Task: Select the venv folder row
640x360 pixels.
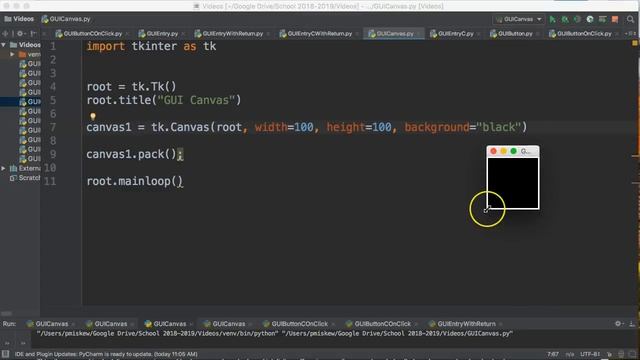Action: click(20, 54)
